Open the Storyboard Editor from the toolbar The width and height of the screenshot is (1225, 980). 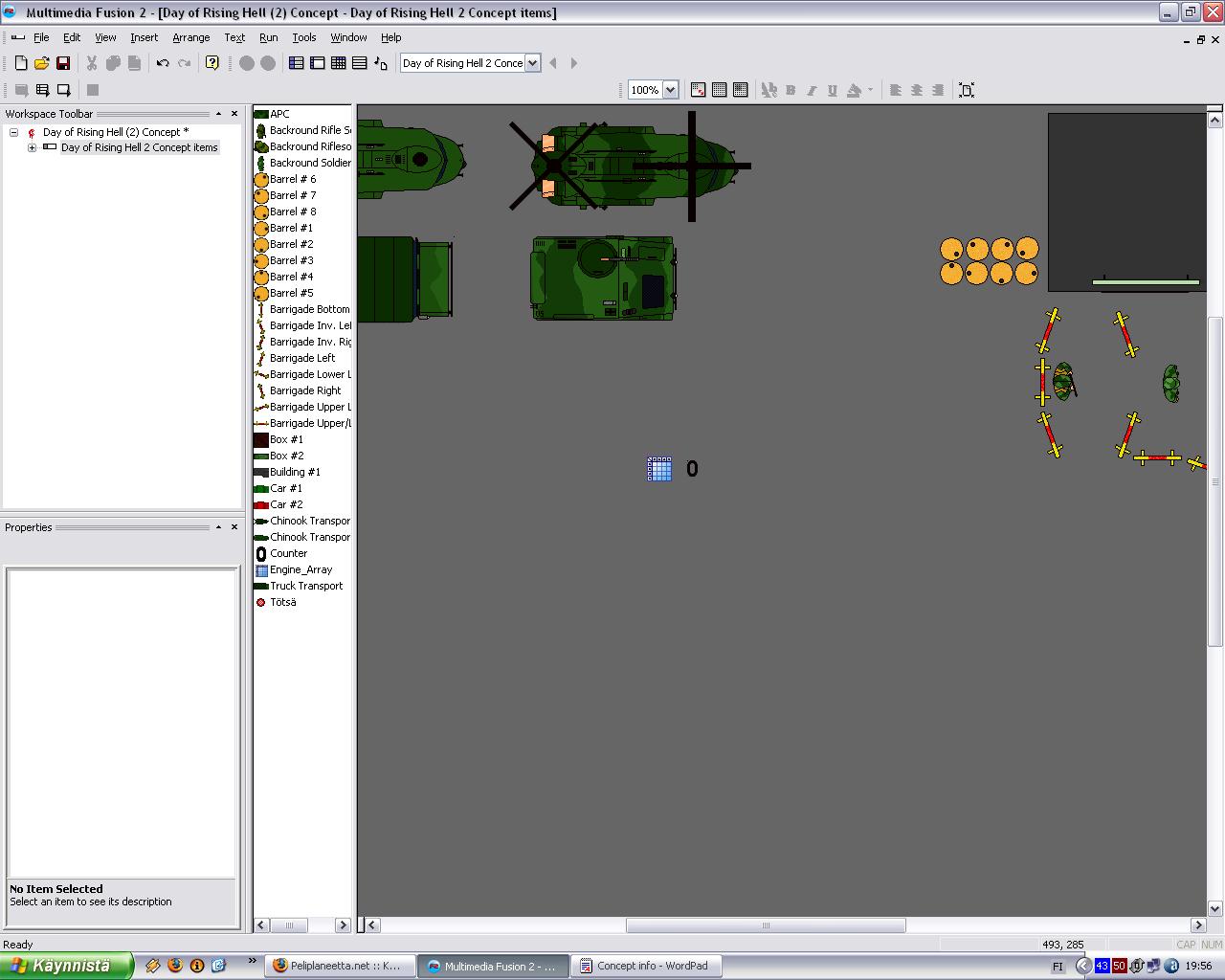click(297, 63)
